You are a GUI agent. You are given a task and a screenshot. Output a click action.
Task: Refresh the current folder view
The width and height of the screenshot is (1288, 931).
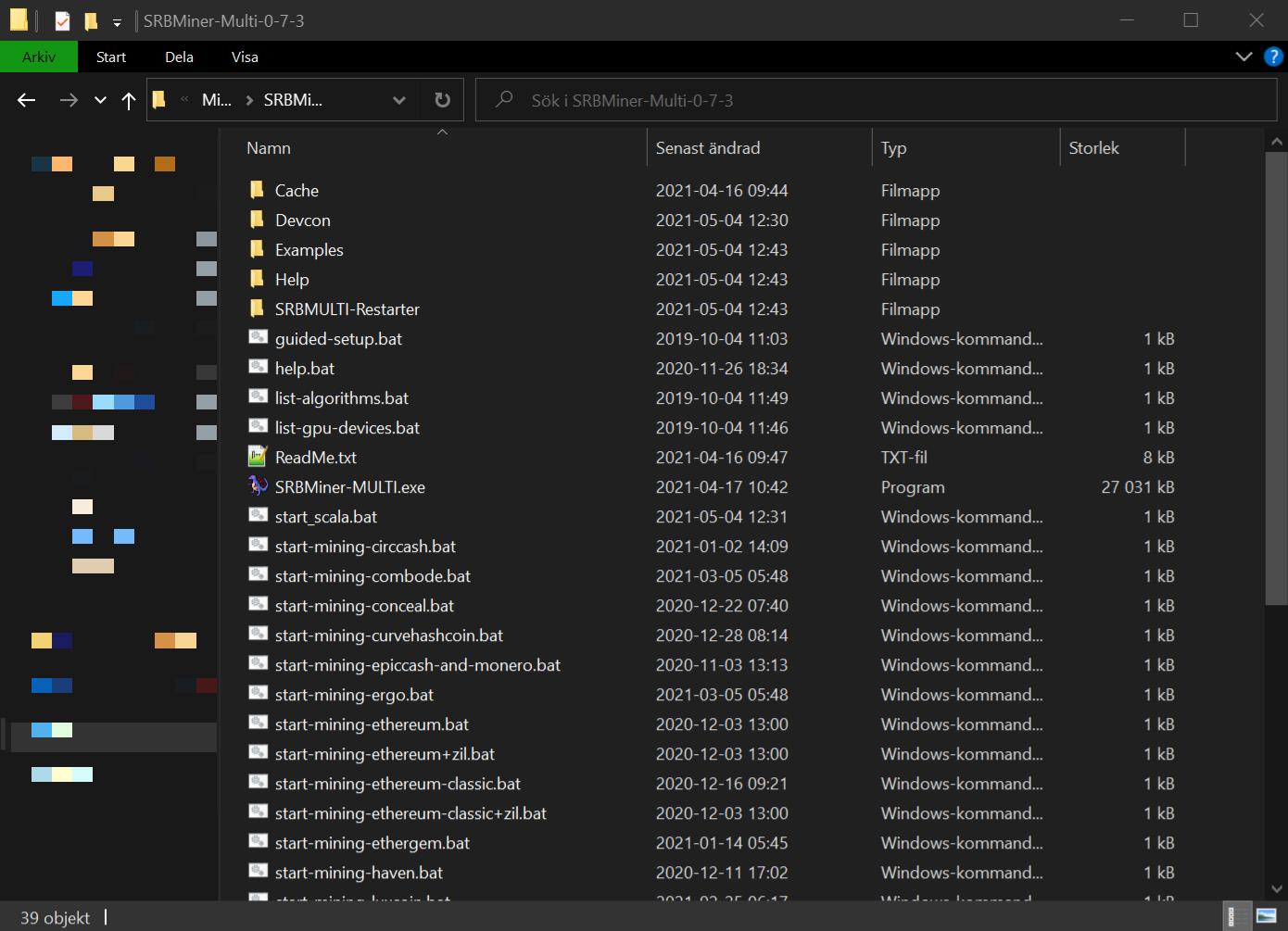[443, 100]
